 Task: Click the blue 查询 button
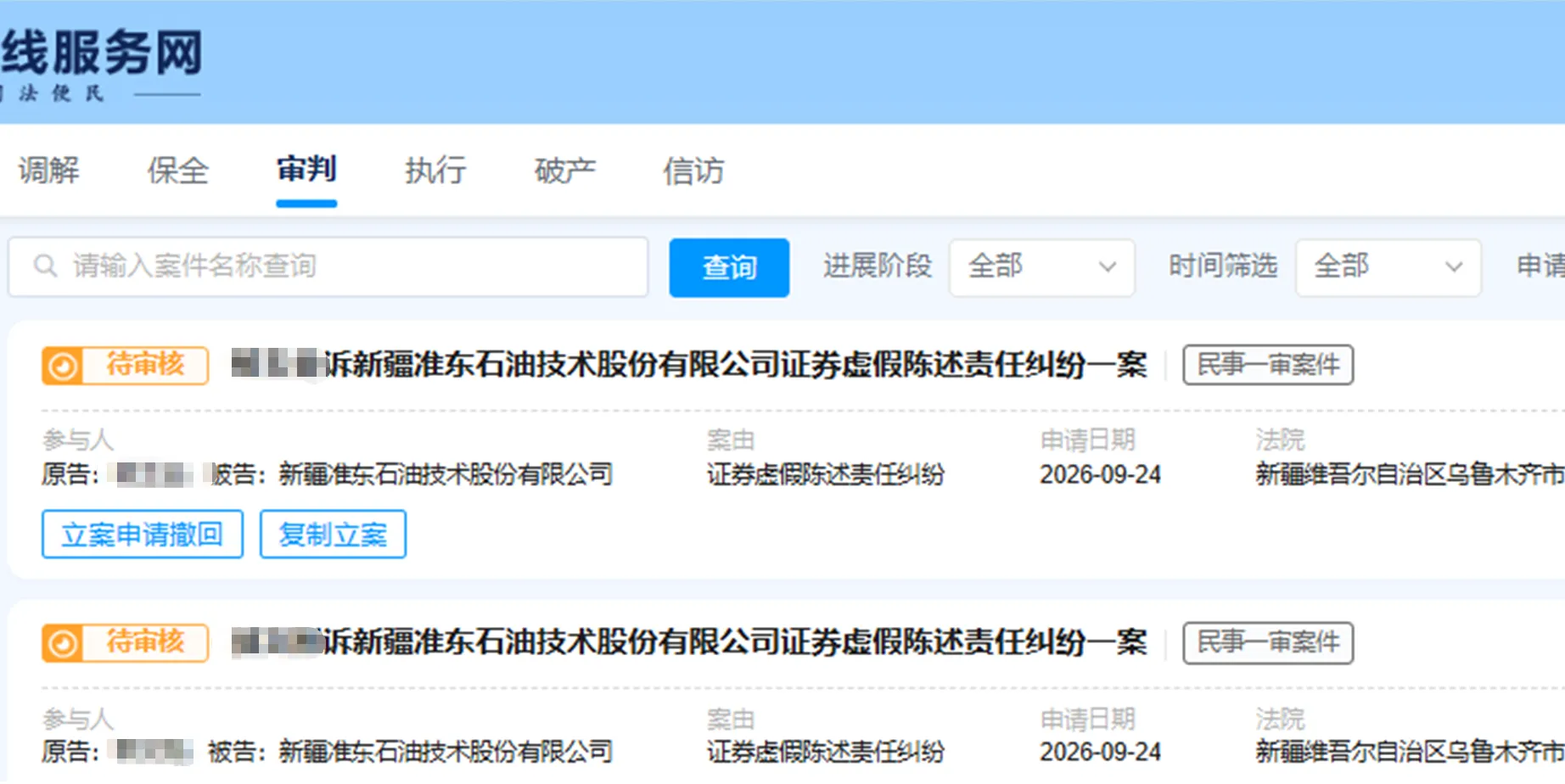pos(729,267)
